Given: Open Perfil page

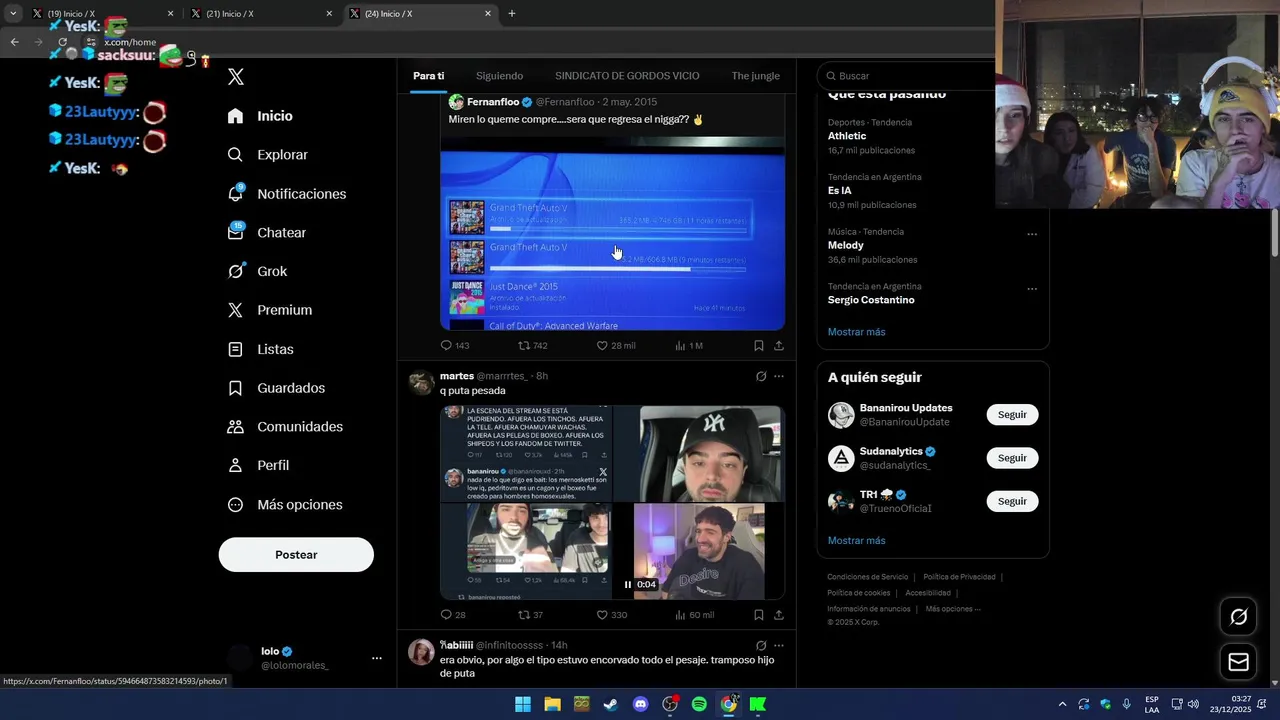Looking at the screenshot, I should [259, 465].
